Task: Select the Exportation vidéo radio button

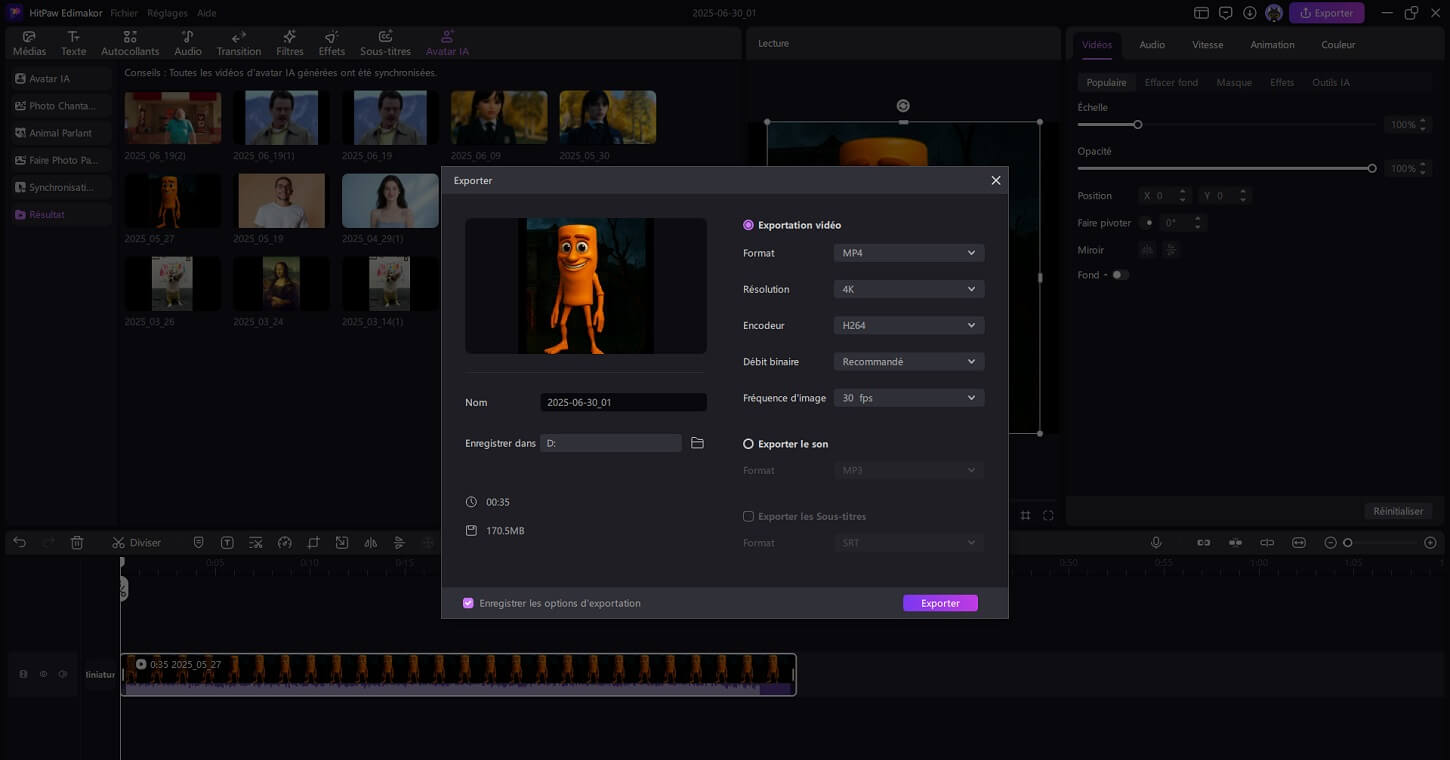Action: click(748, 225)
